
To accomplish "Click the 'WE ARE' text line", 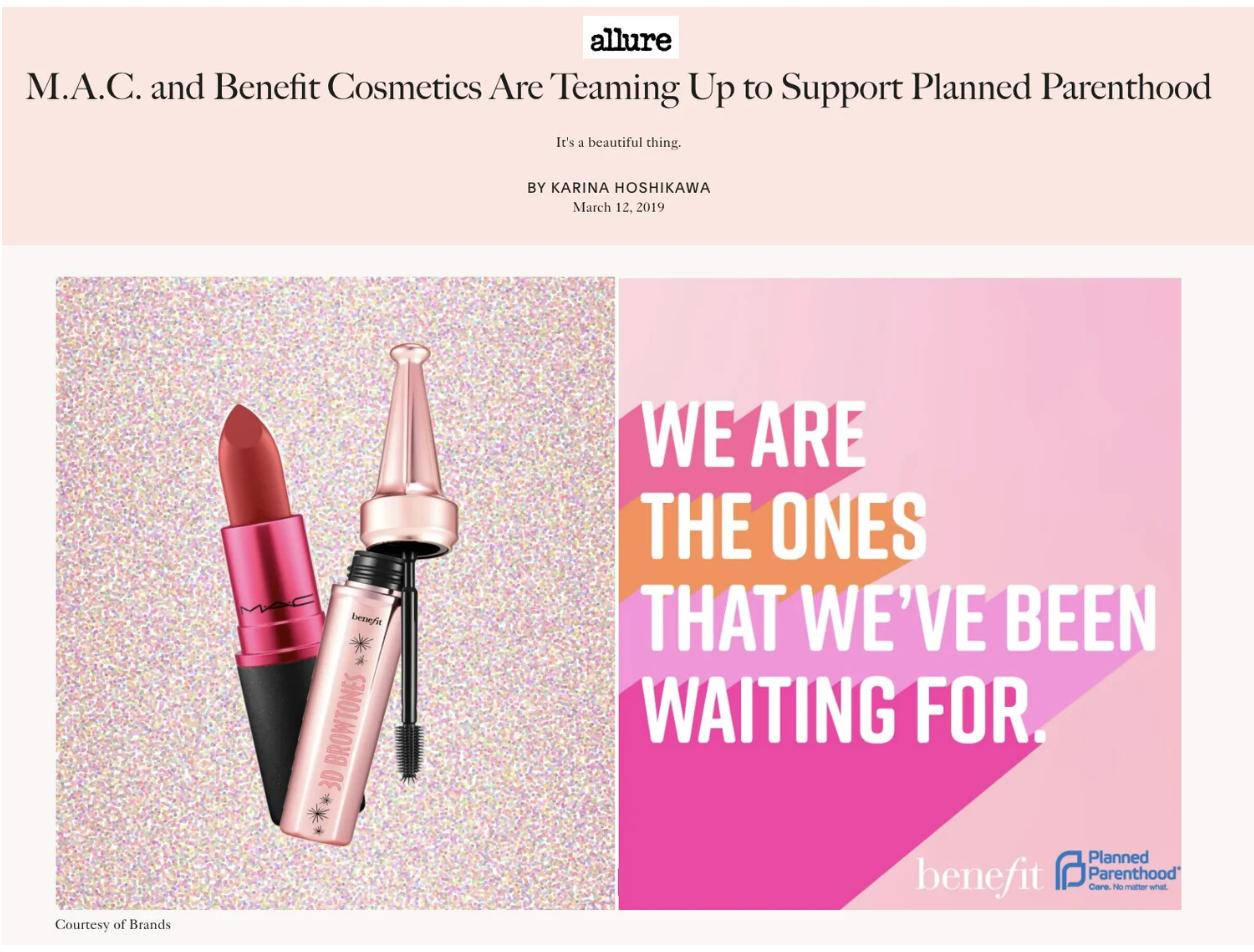I will pos(753,436).
